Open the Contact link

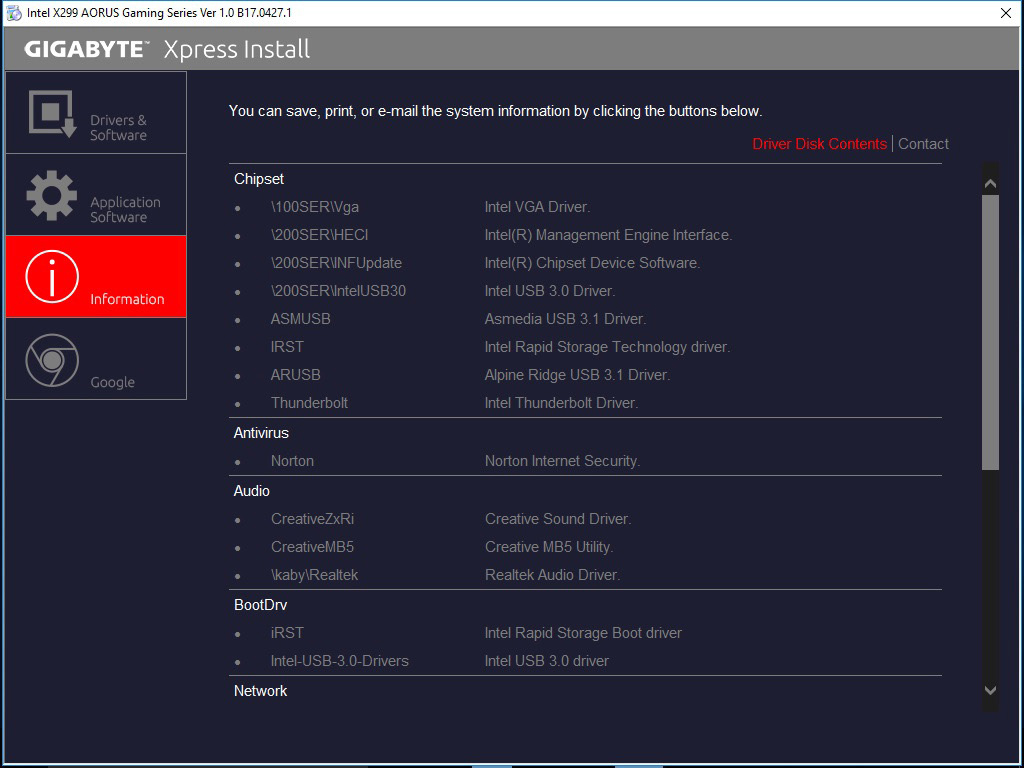923,144
